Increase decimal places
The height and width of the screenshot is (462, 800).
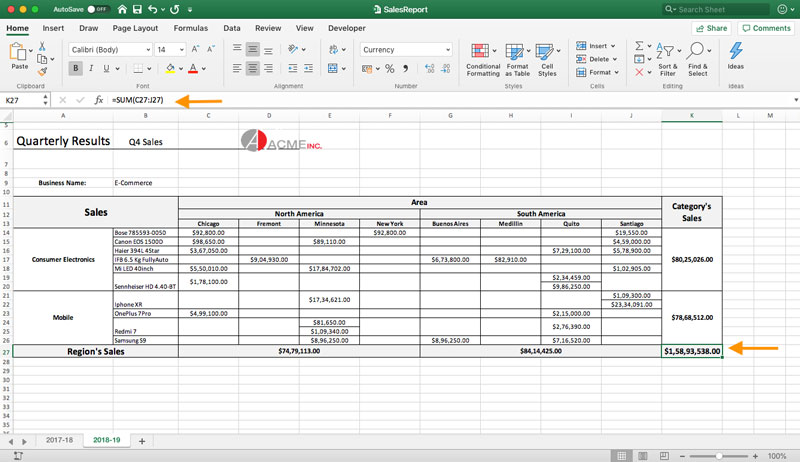coord(430,68)
